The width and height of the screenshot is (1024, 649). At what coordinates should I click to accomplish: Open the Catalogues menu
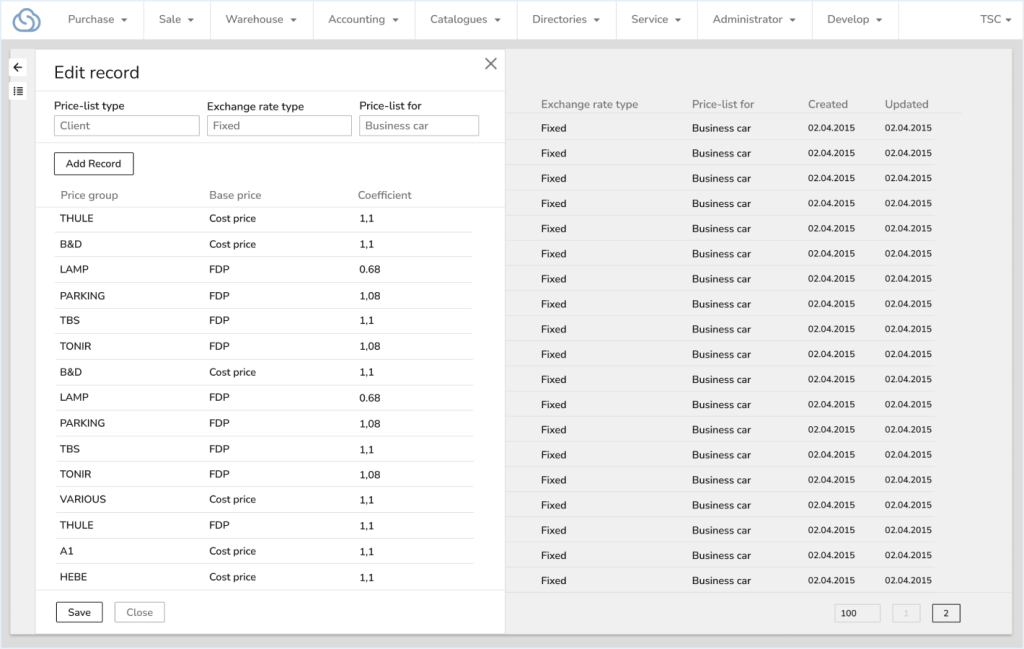465,19
